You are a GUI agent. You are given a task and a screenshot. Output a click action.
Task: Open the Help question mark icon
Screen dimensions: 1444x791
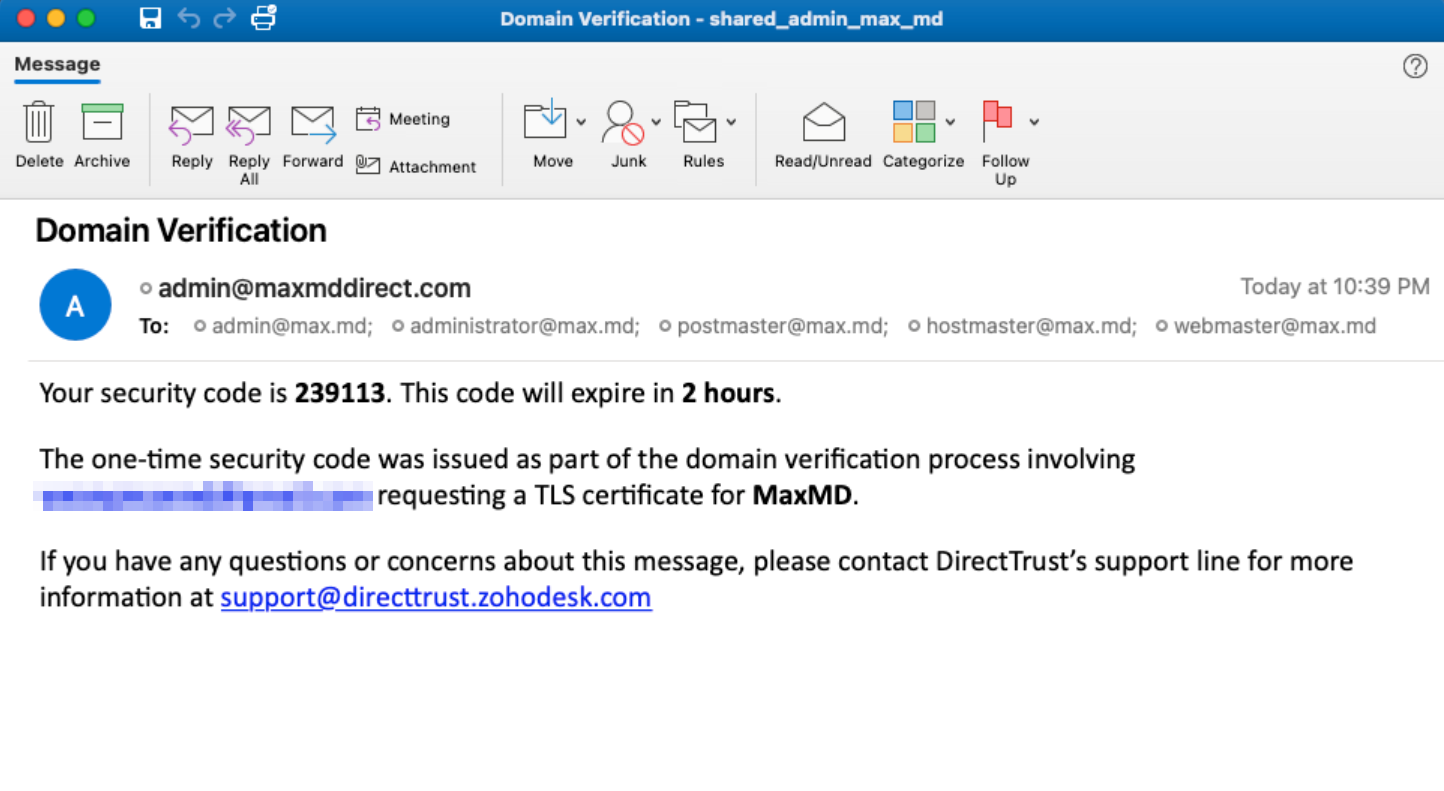point(1415,66)
